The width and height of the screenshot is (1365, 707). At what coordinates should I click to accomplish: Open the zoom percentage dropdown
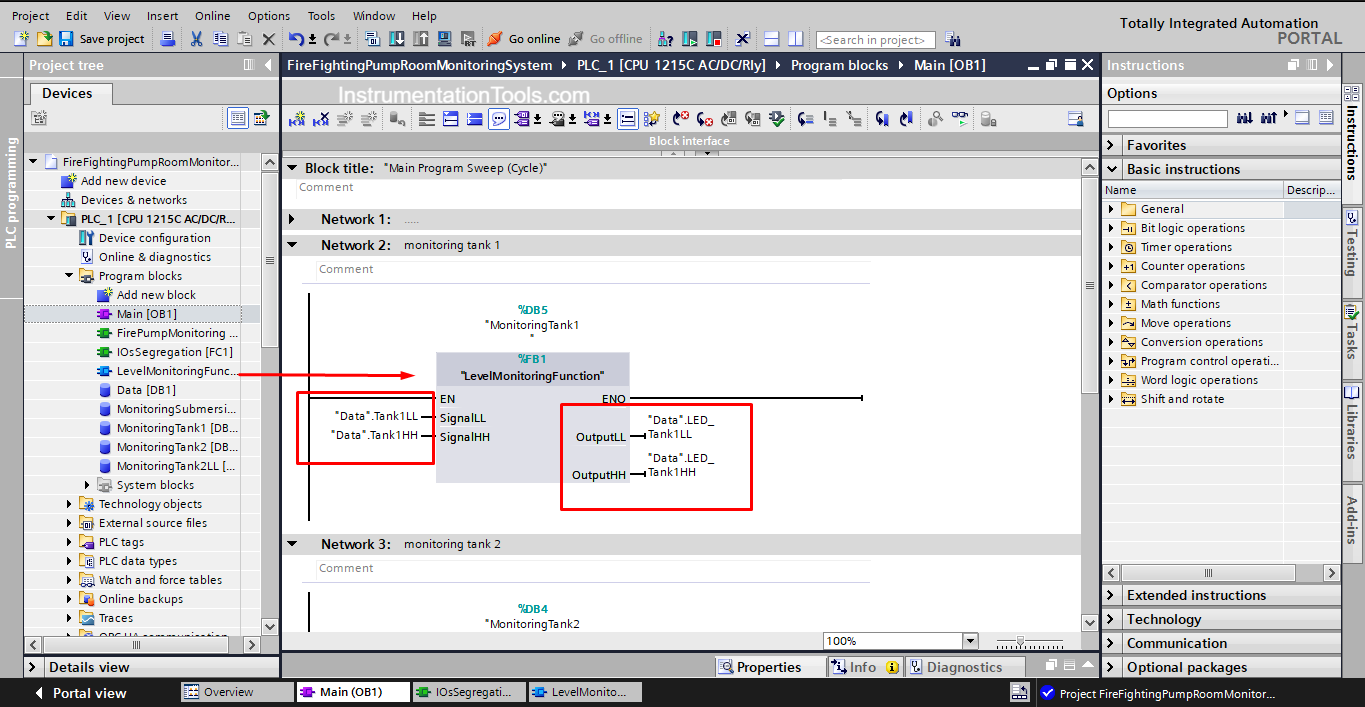point(970,641)
